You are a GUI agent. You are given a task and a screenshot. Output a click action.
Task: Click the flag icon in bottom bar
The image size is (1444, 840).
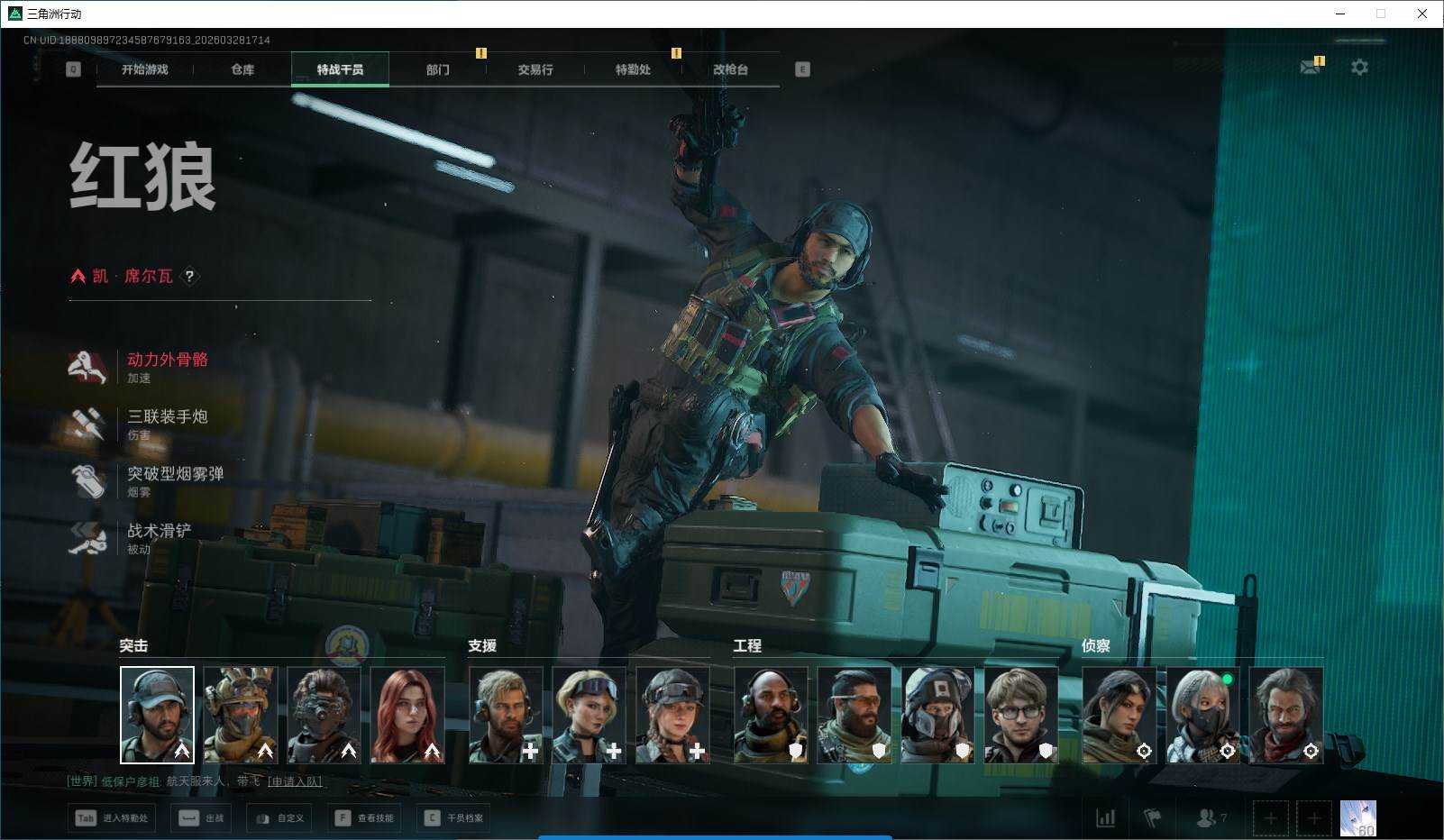pyautogui.click(x=1152, y=817)
